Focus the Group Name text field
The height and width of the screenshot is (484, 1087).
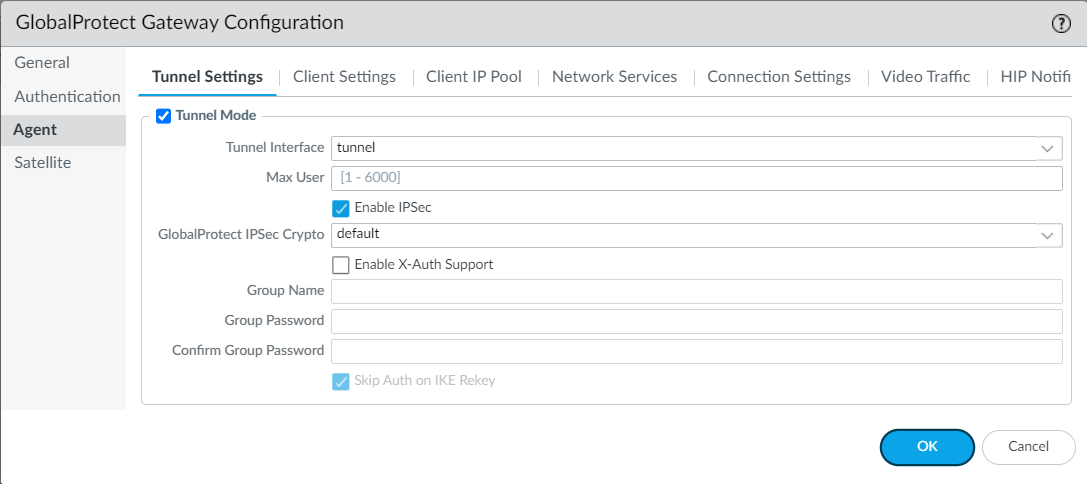tap(695, 291)
